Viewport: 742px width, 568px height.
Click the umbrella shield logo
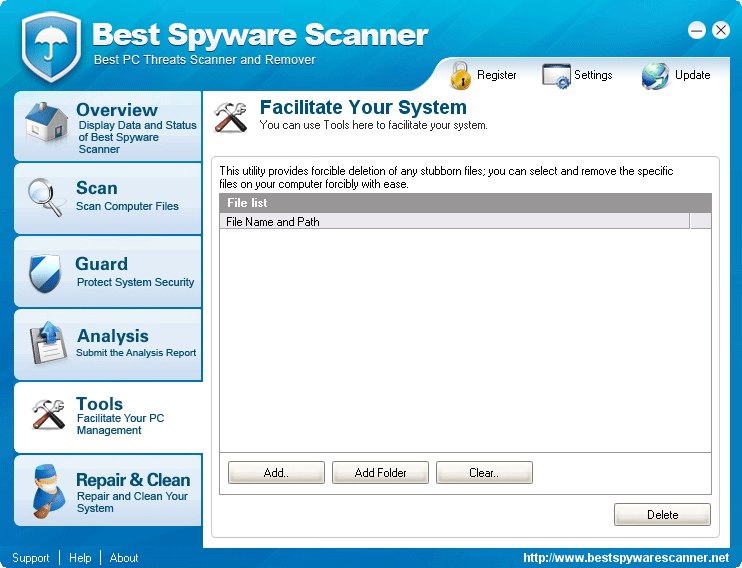click(51, 46)
